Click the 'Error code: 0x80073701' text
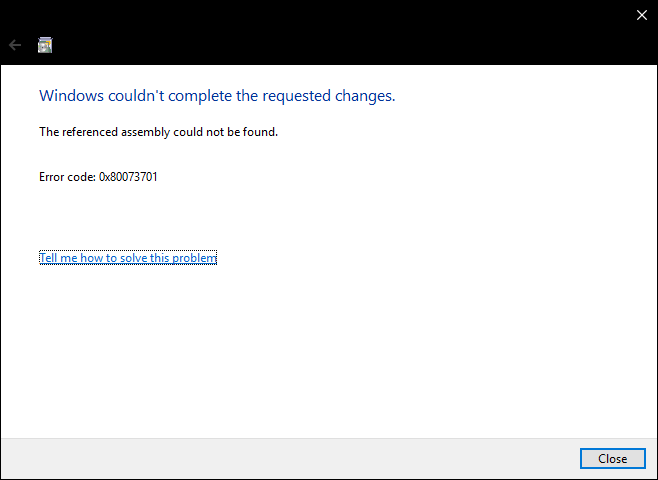658x480 pixels. (x=98, y=177)
